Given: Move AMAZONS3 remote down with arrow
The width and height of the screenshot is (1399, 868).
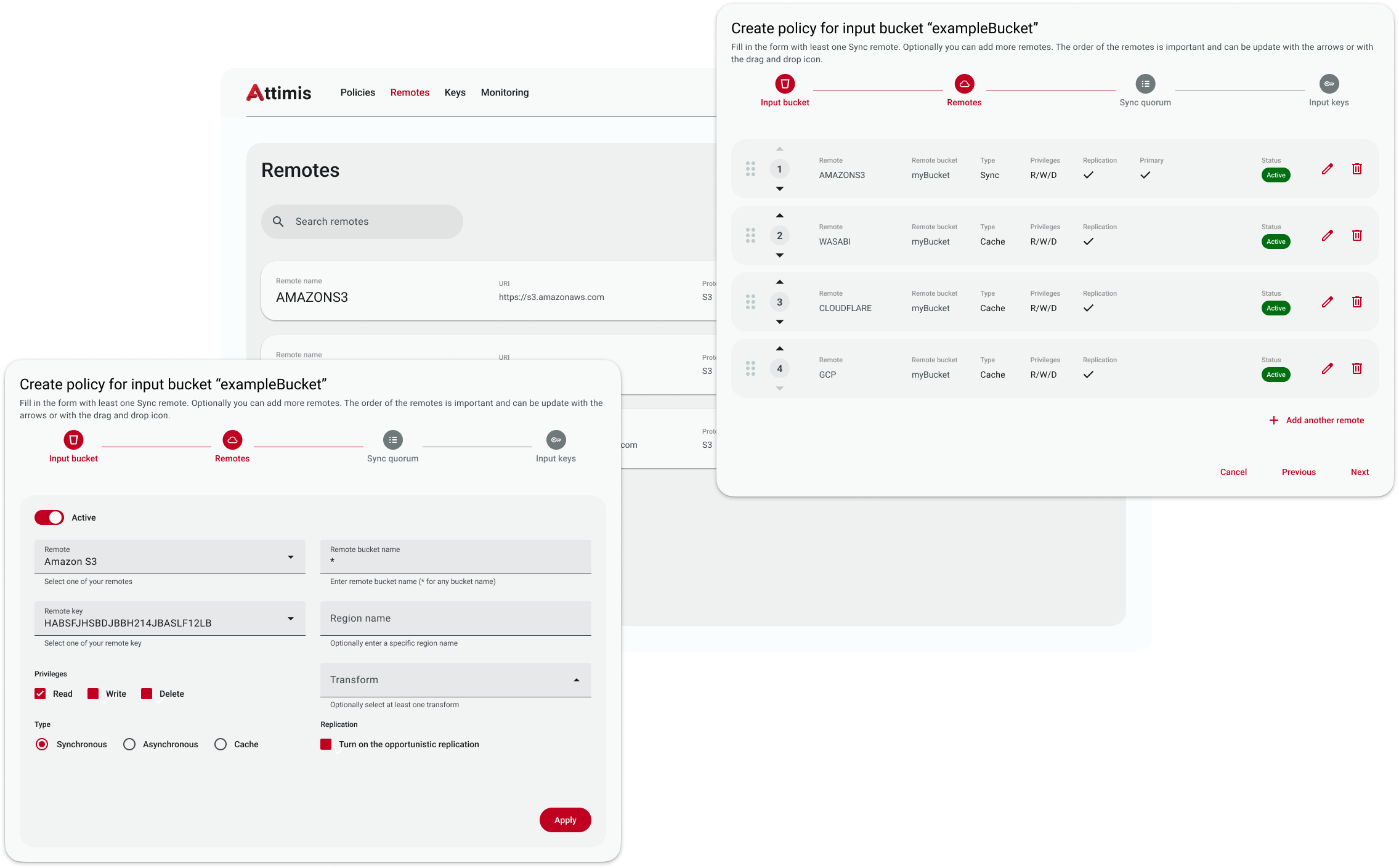Looking at the screenshot, I should click(779, 189).
